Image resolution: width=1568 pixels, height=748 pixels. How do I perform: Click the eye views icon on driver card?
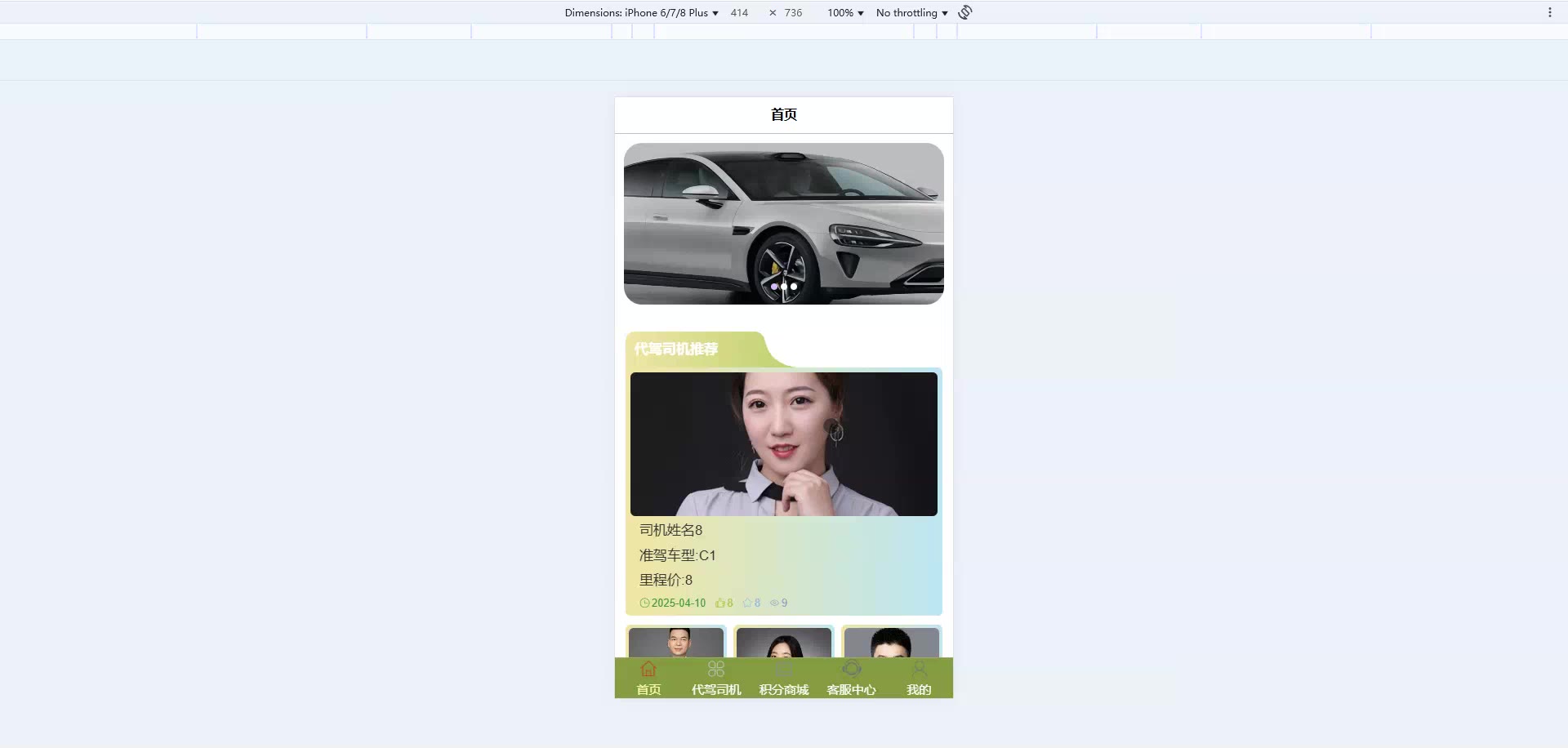tap(774, 603)
